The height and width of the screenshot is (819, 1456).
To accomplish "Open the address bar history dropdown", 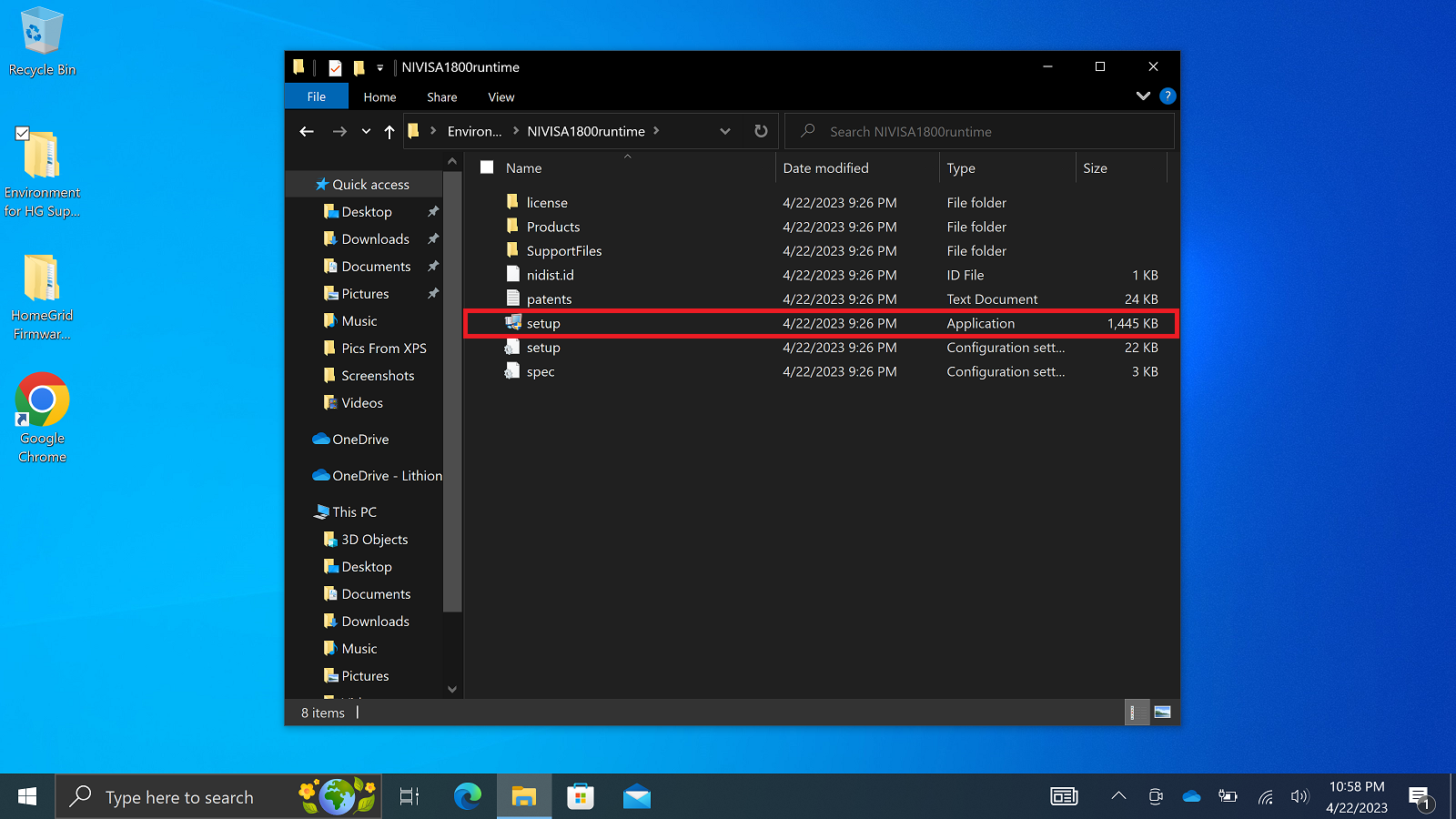I will pos(725,131).
